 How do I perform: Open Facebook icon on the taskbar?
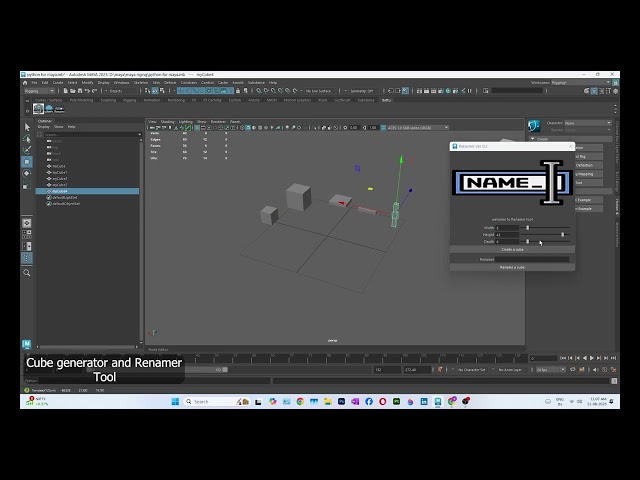click(369, 402)
